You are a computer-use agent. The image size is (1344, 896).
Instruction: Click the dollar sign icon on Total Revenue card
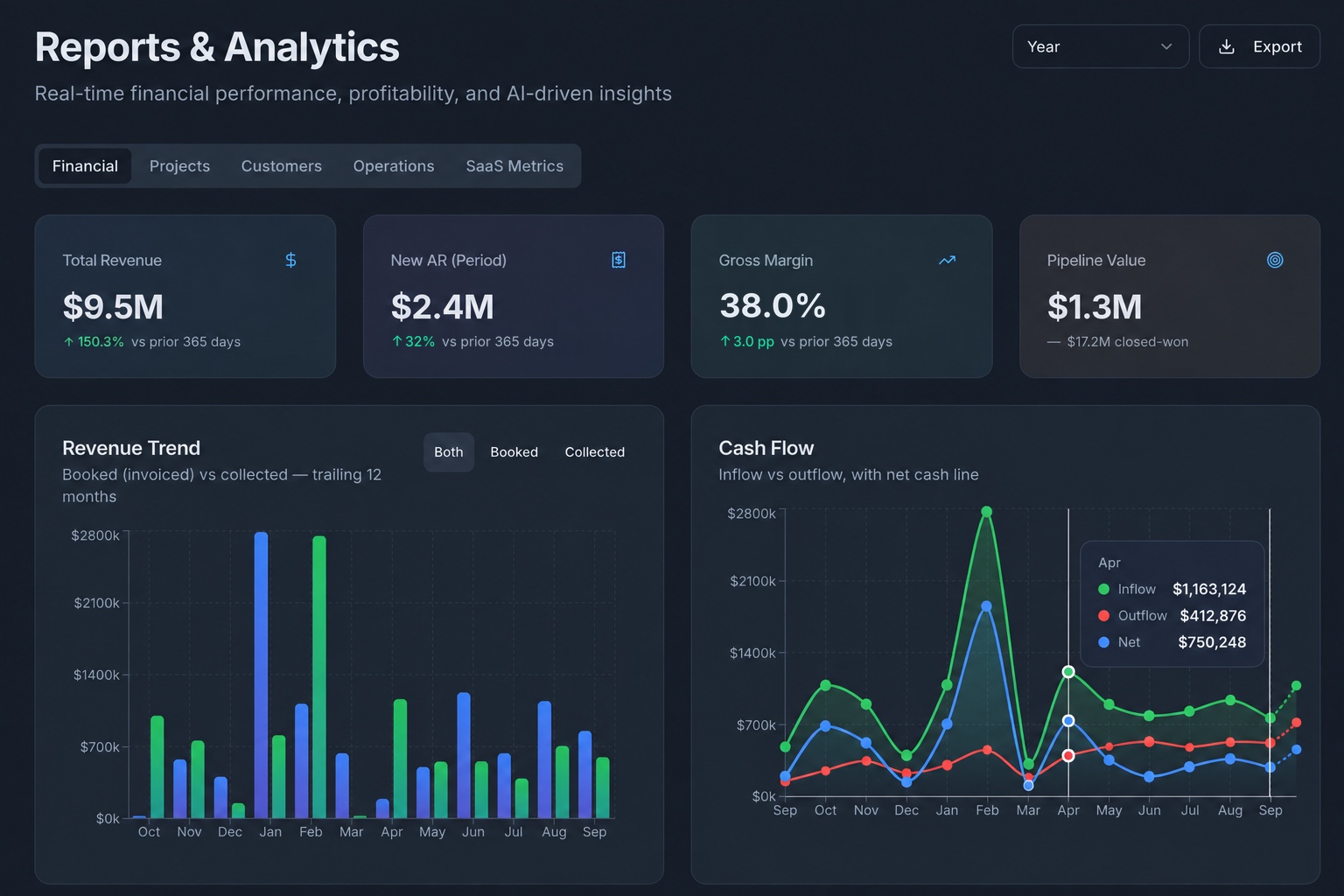(290, 260)
